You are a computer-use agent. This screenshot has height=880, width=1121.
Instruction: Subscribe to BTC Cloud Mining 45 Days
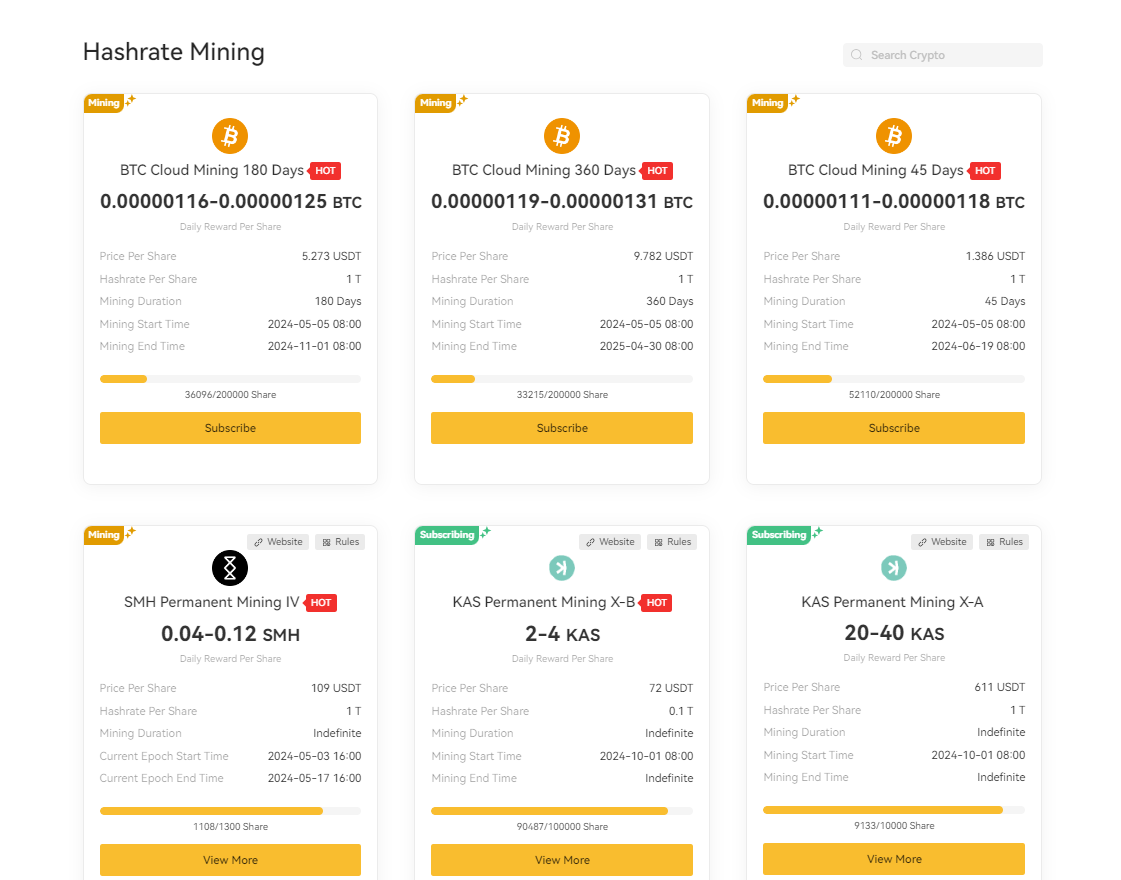pyautogui.click(x=894, y=427)
